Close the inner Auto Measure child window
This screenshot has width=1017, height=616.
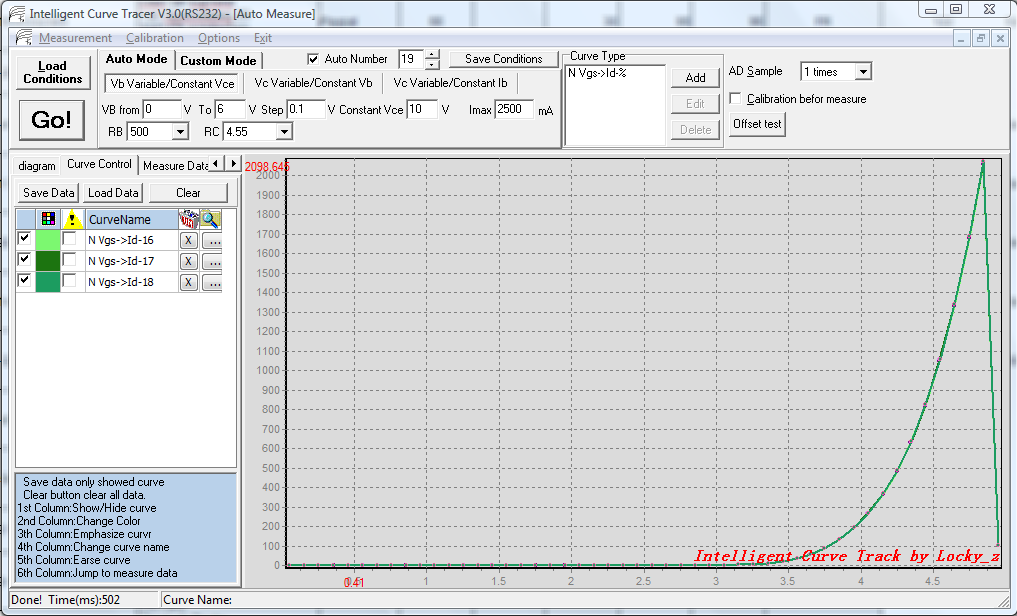[1000, 39]
